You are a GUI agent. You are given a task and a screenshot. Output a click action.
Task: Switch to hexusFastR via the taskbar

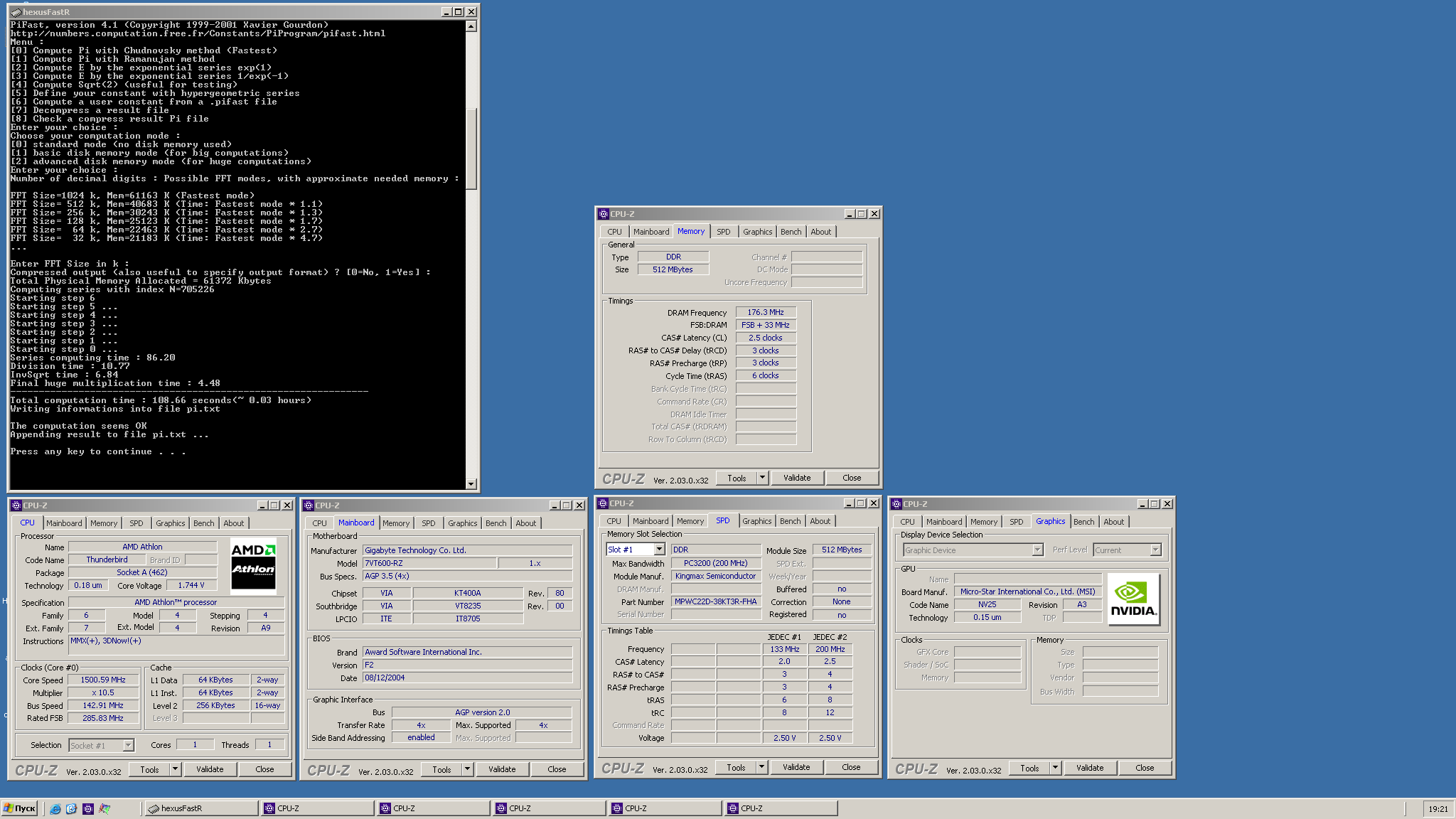pyautogui.click(x=202, y=808)
